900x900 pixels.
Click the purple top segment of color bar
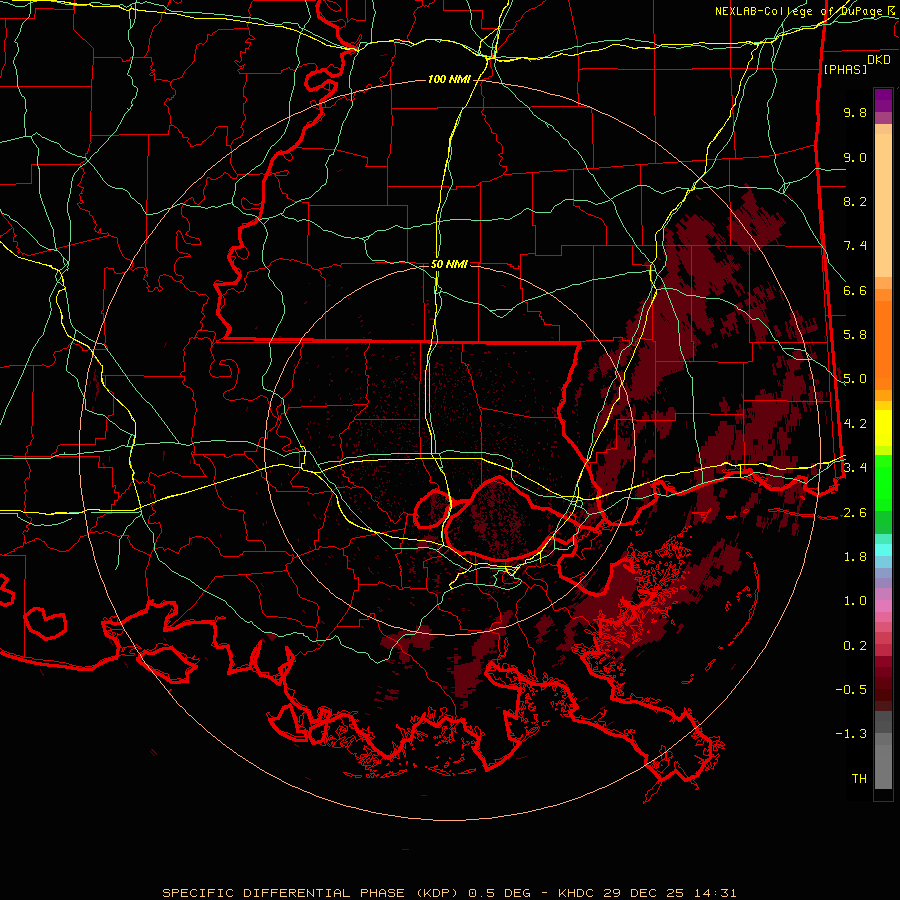coord(883,100)
